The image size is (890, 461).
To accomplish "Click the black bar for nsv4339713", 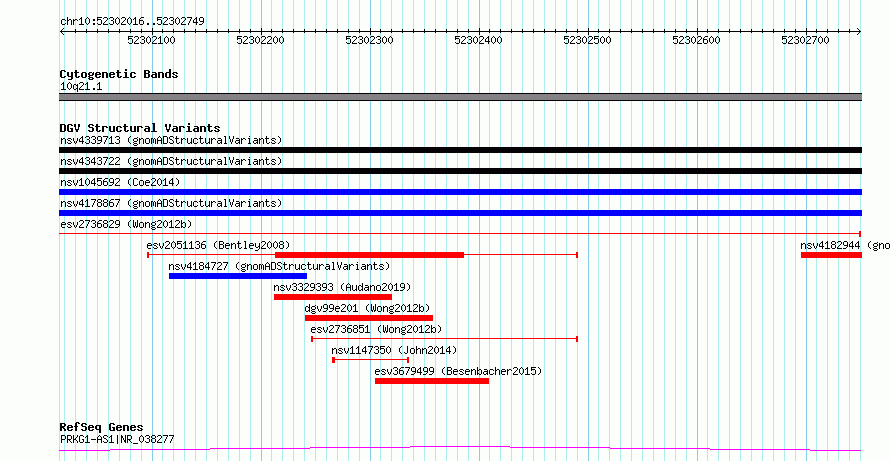I will [x=460, y=150].
